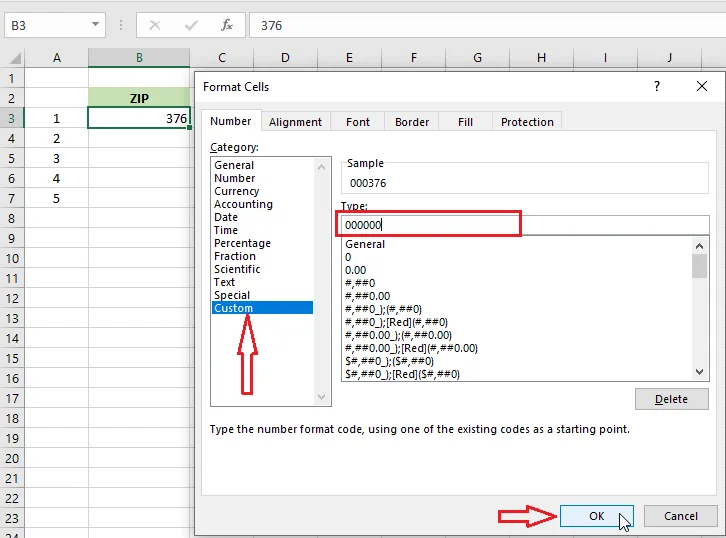Select the Number tab
This screenshot has height=538, width=726.
[x=231, y=121]
